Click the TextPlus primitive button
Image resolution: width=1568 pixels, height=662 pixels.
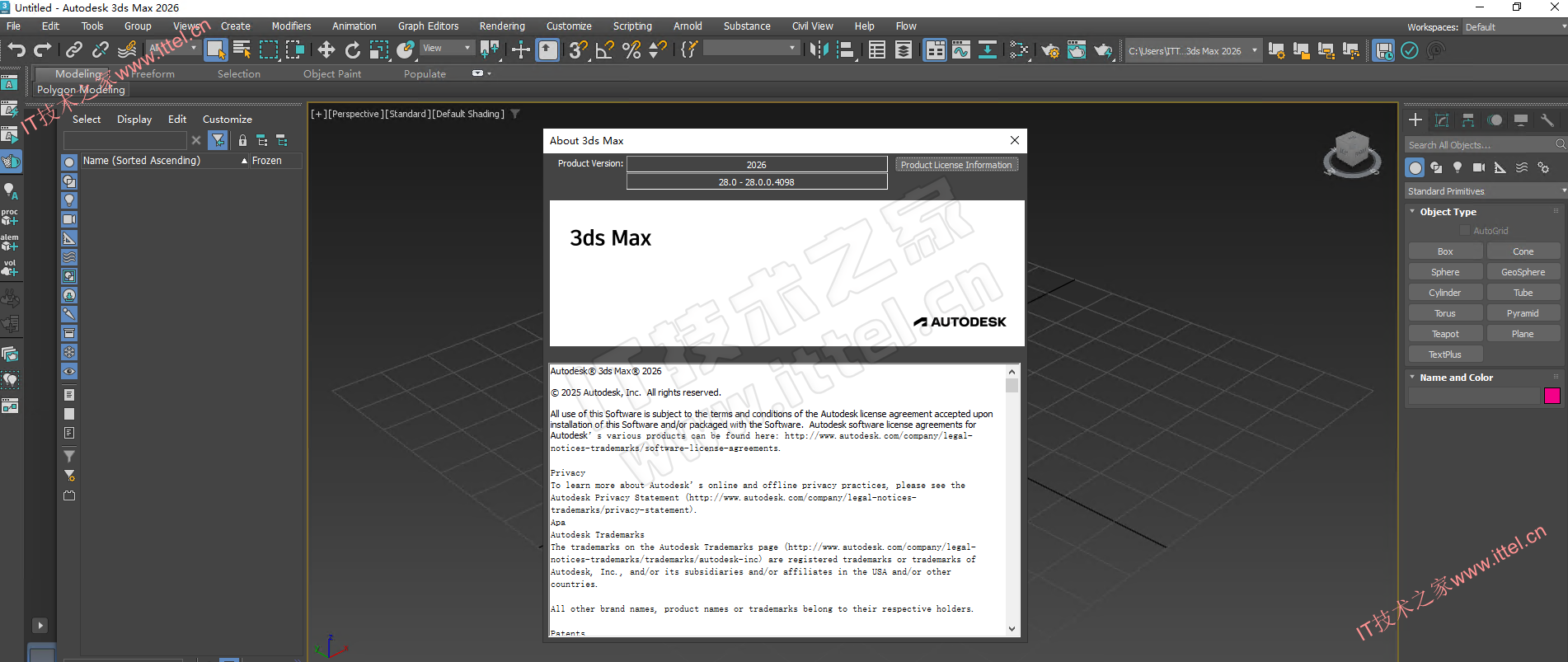pyautogui.click(x=1445, y=354)
